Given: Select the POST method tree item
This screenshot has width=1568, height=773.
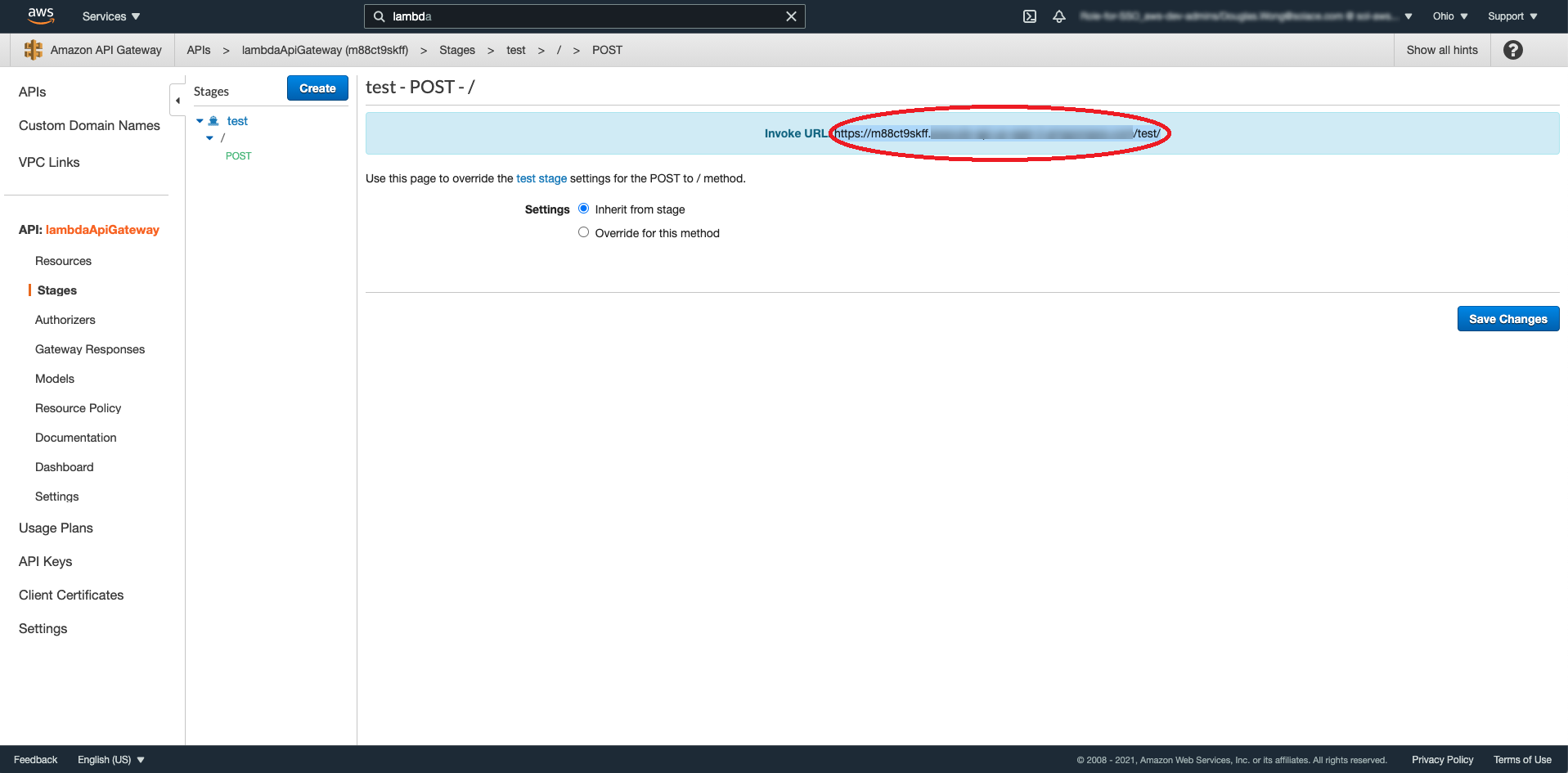Looking at the screenshot, I should [238, 155].
